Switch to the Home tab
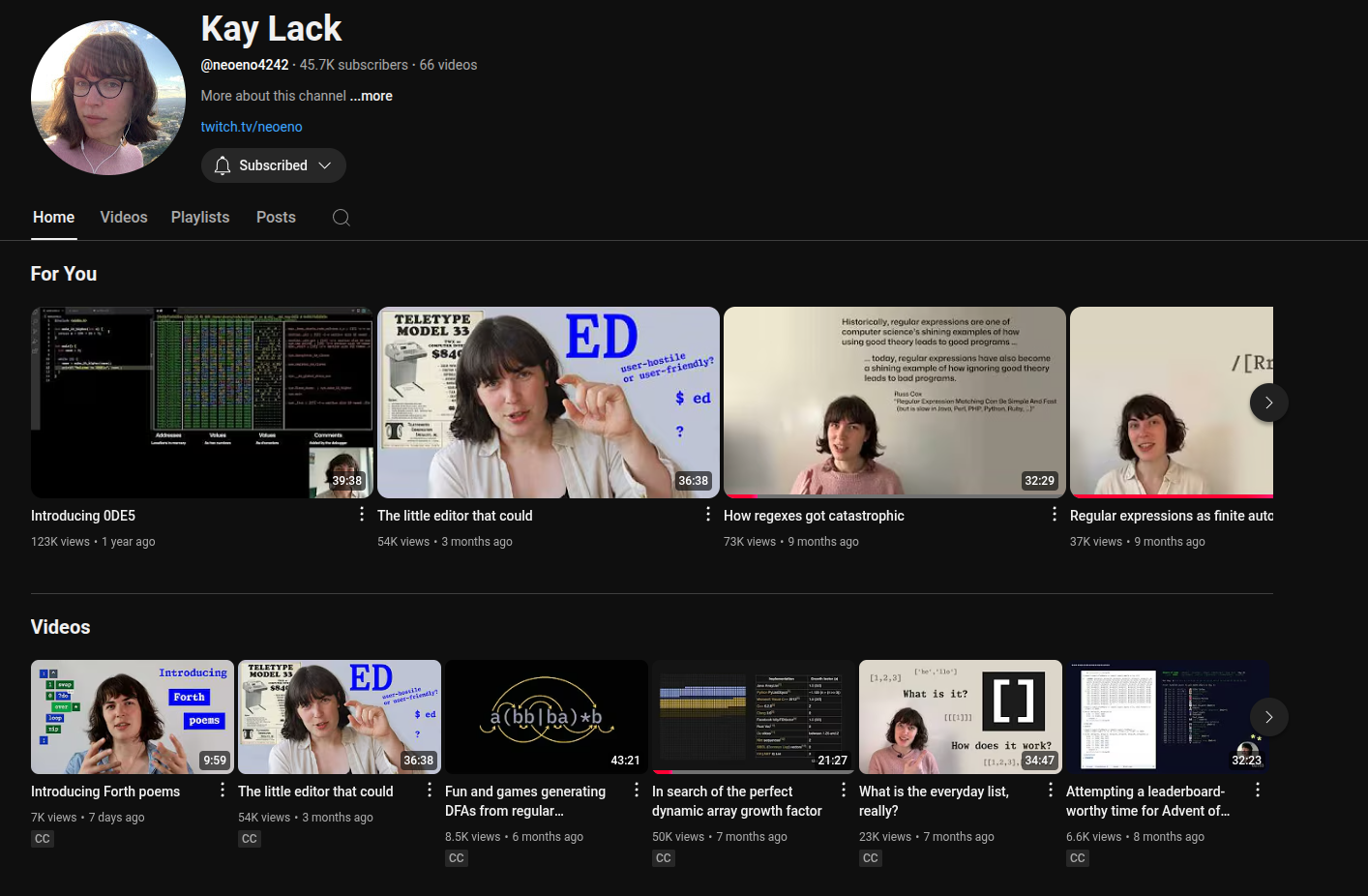Screen dimensions: 1368x896 pos(54,218)
